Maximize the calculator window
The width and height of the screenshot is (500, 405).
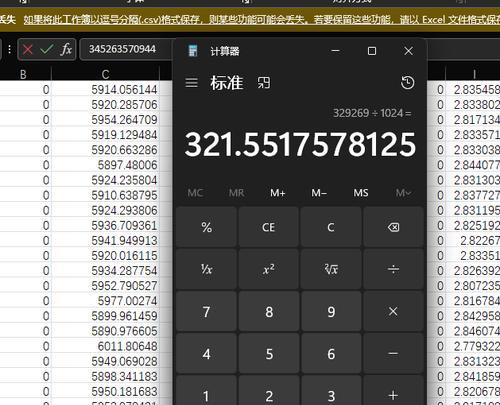coord(372,51)
